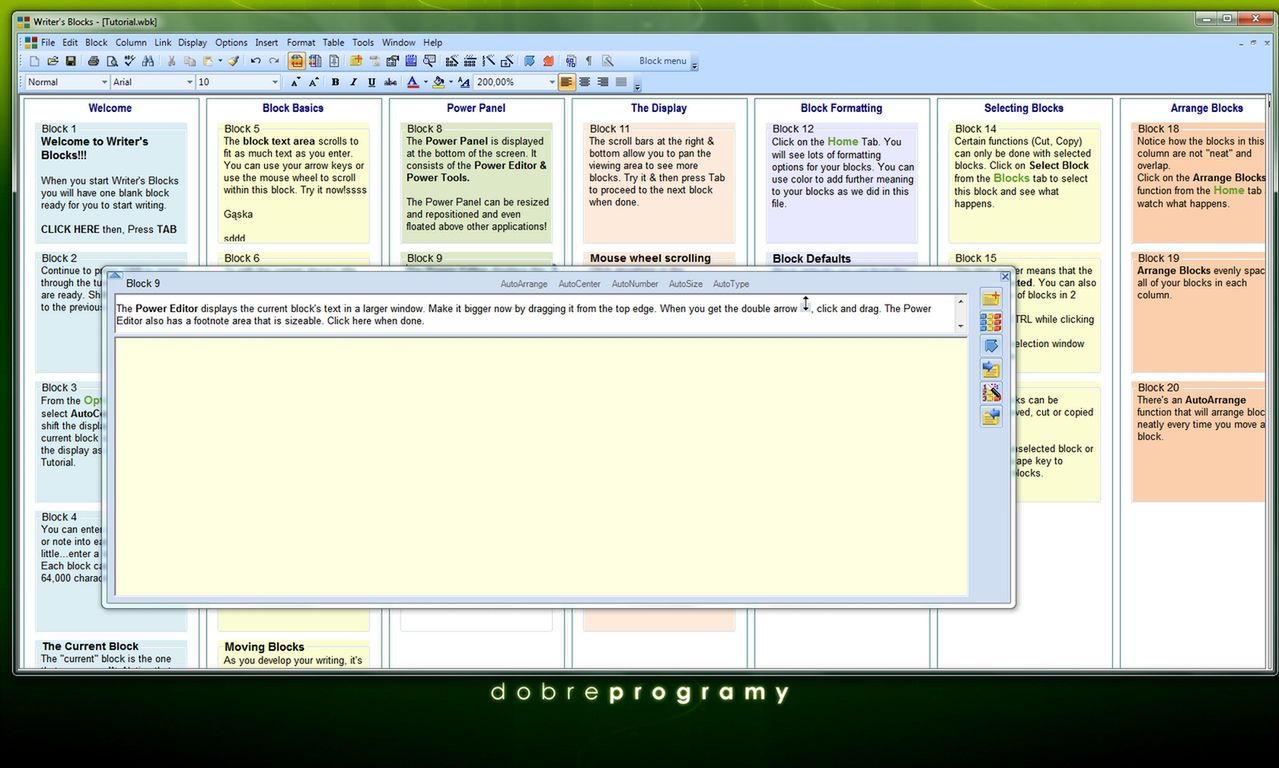Click inside the yellow footnote area
1279x768 pixels.
click(541, 467)
